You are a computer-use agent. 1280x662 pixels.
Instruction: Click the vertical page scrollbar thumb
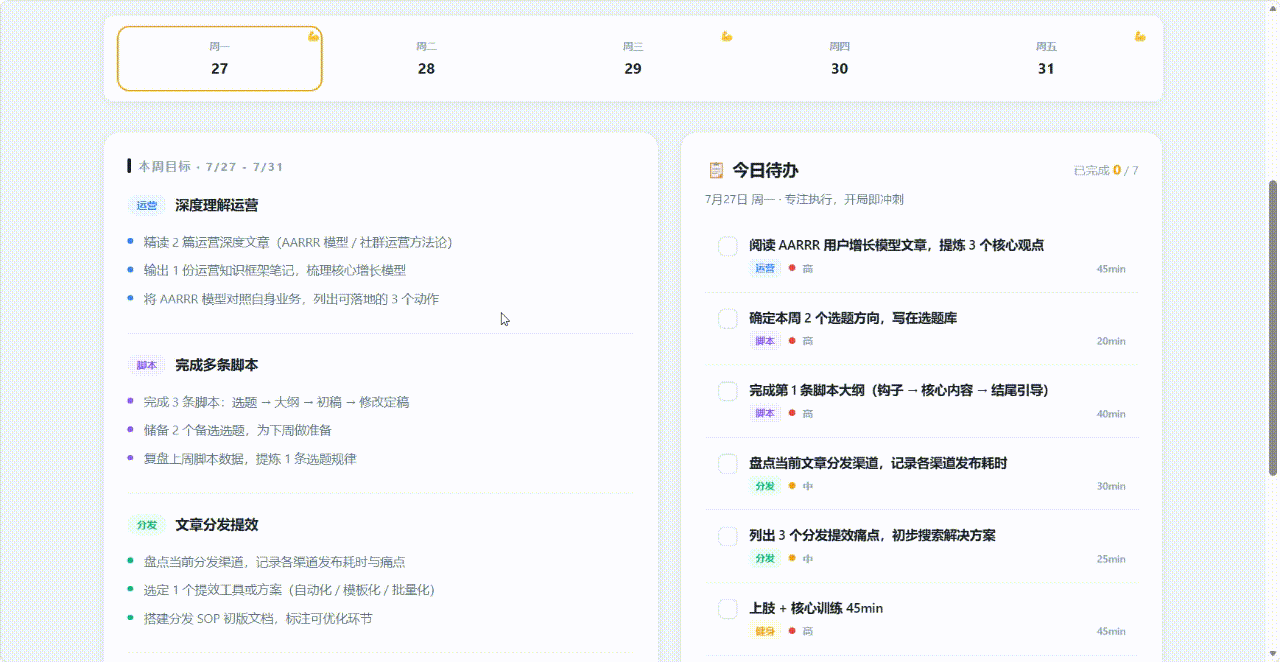[x=1273, y=328]
